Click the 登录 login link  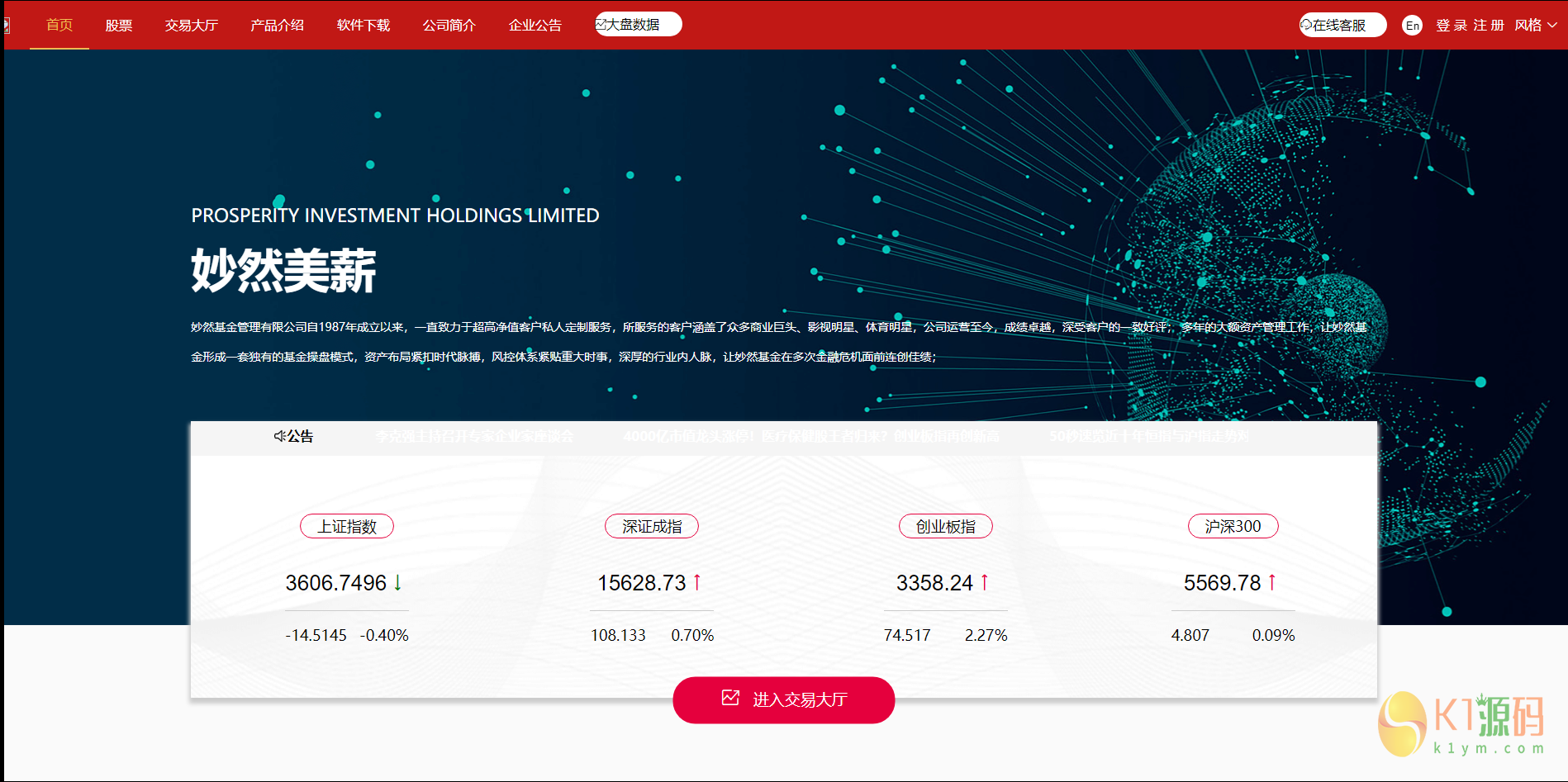click(1452, 25)
